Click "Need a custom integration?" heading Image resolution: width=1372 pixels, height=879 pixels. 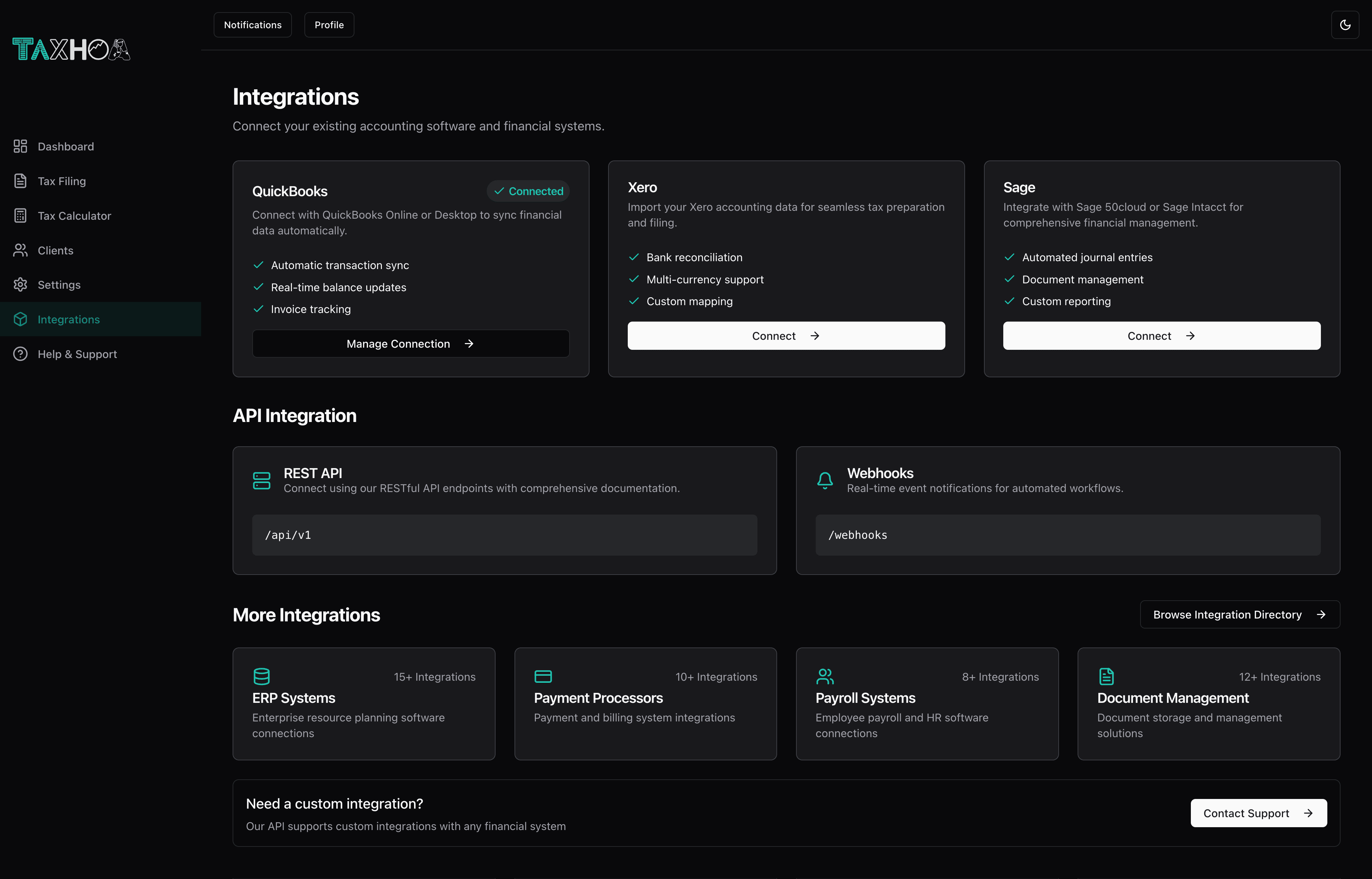[x=334, y=803]
